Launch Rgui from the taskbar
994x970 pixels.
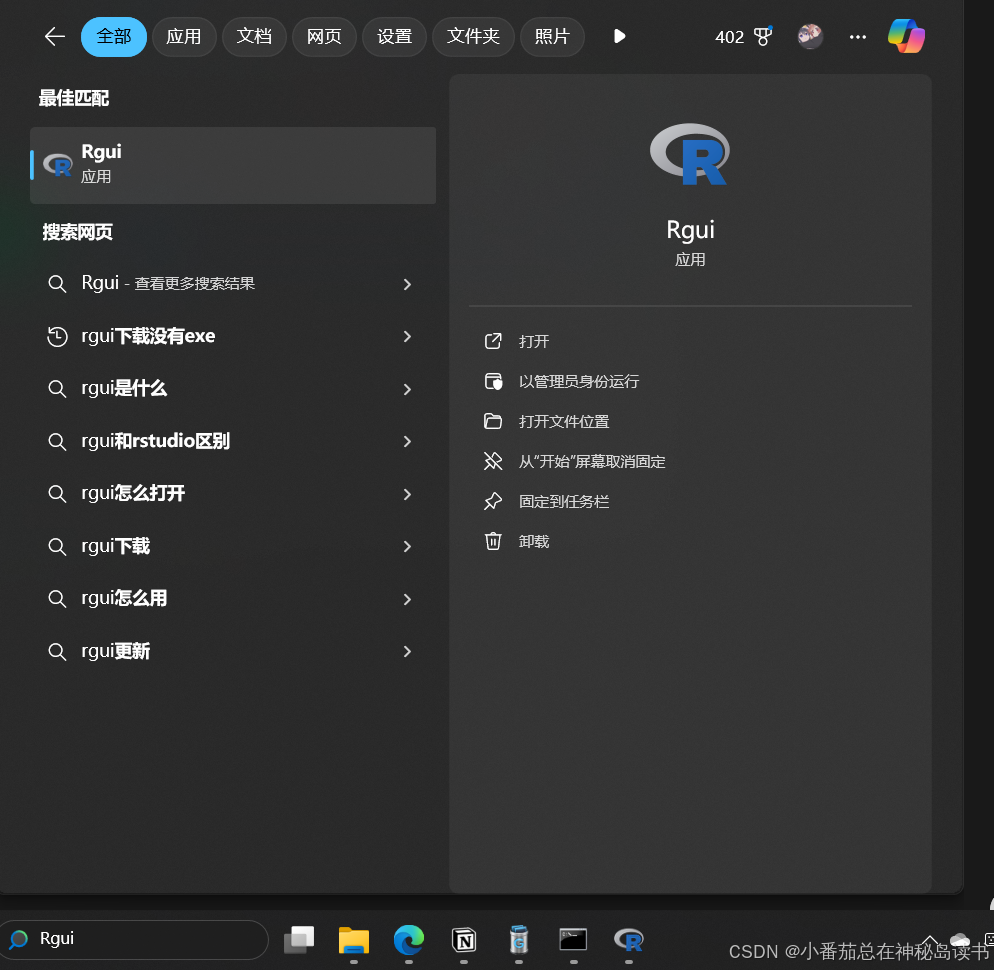tap(628, 941)
